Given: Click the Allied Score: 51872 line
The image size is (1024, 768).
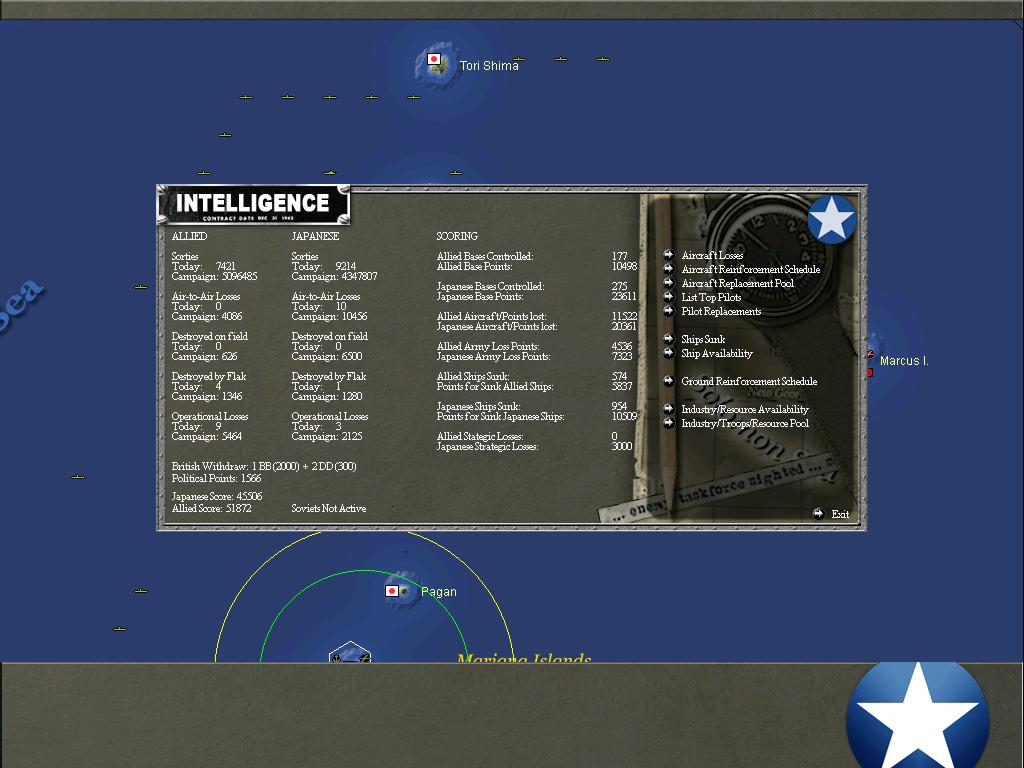Looking at the screenshot, I should (x=211, y=508).
